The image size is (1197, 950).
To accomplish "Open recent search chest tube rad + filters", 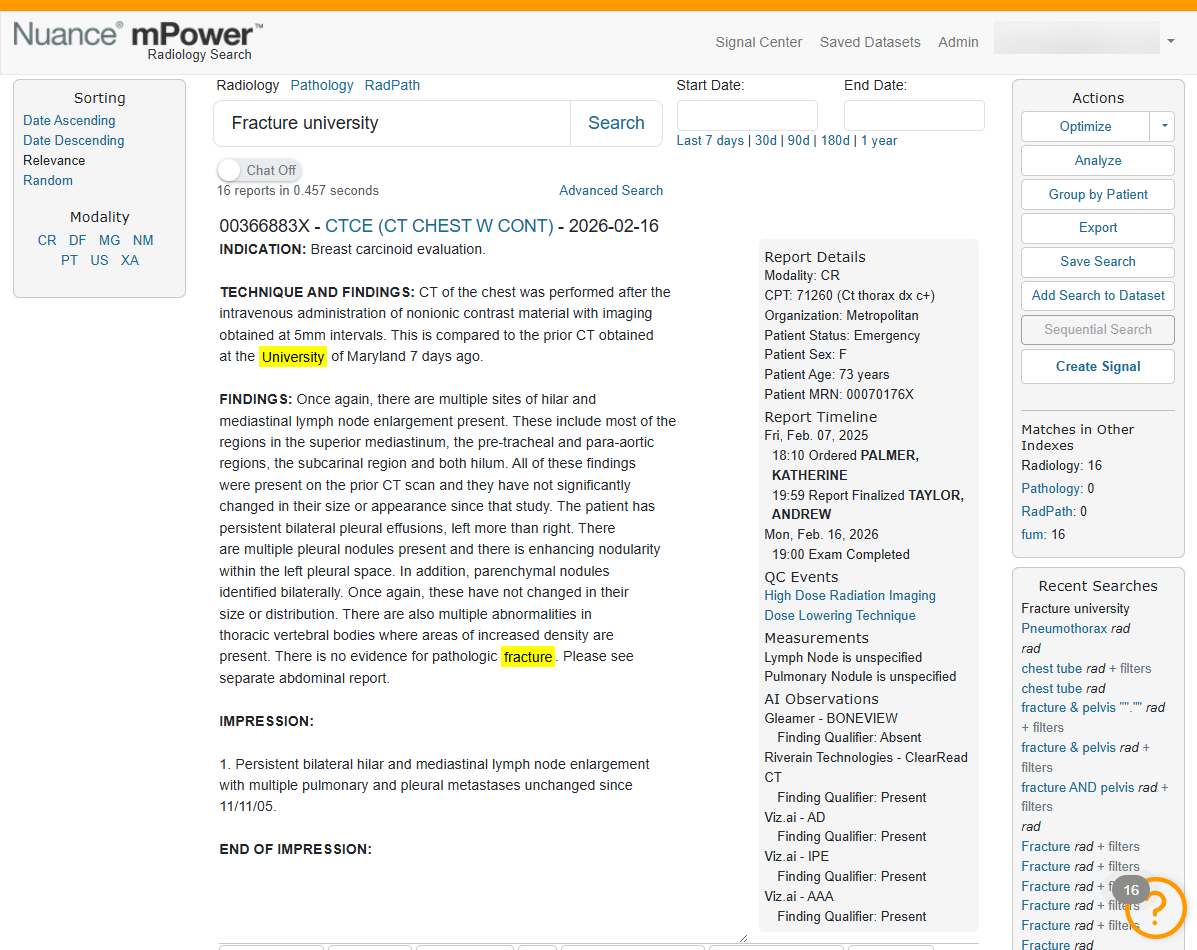I will pos(1086,668).
